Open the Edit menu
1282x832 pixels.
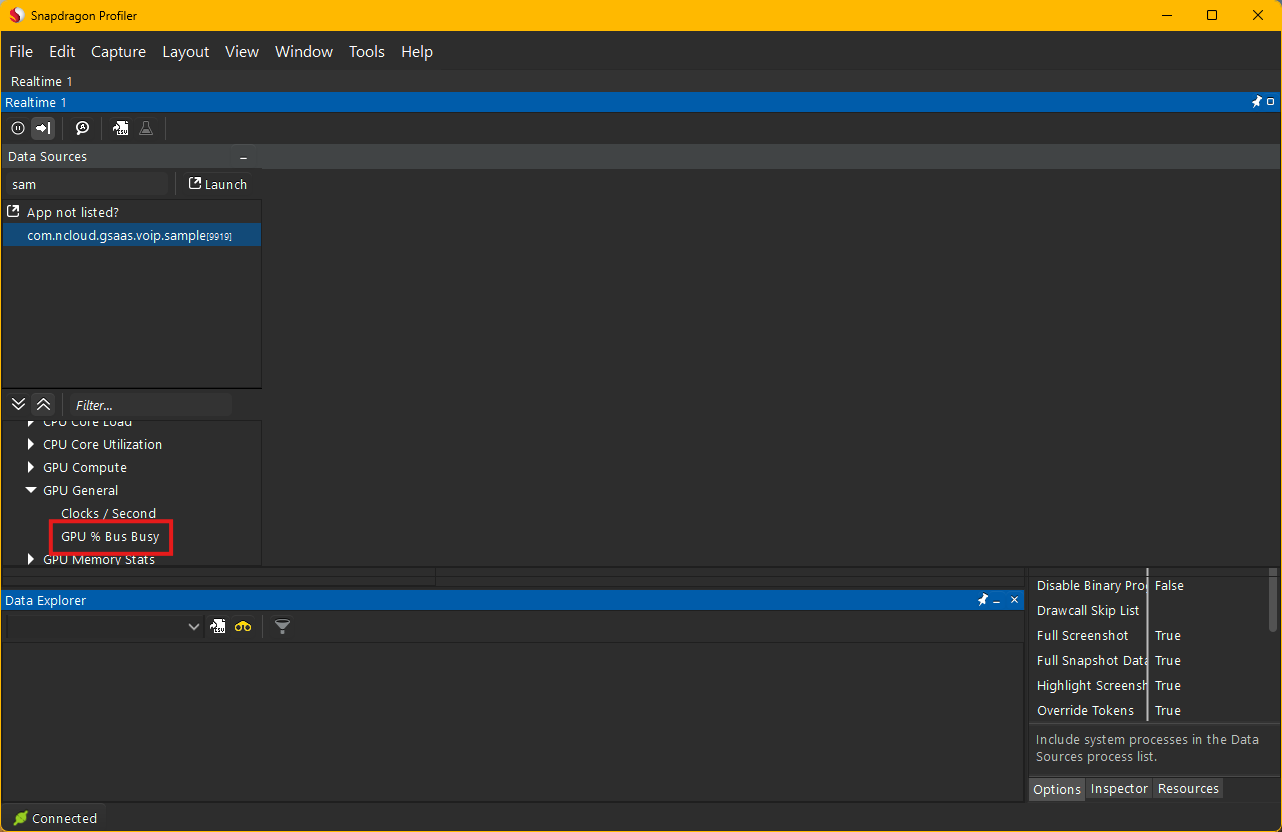62,52
